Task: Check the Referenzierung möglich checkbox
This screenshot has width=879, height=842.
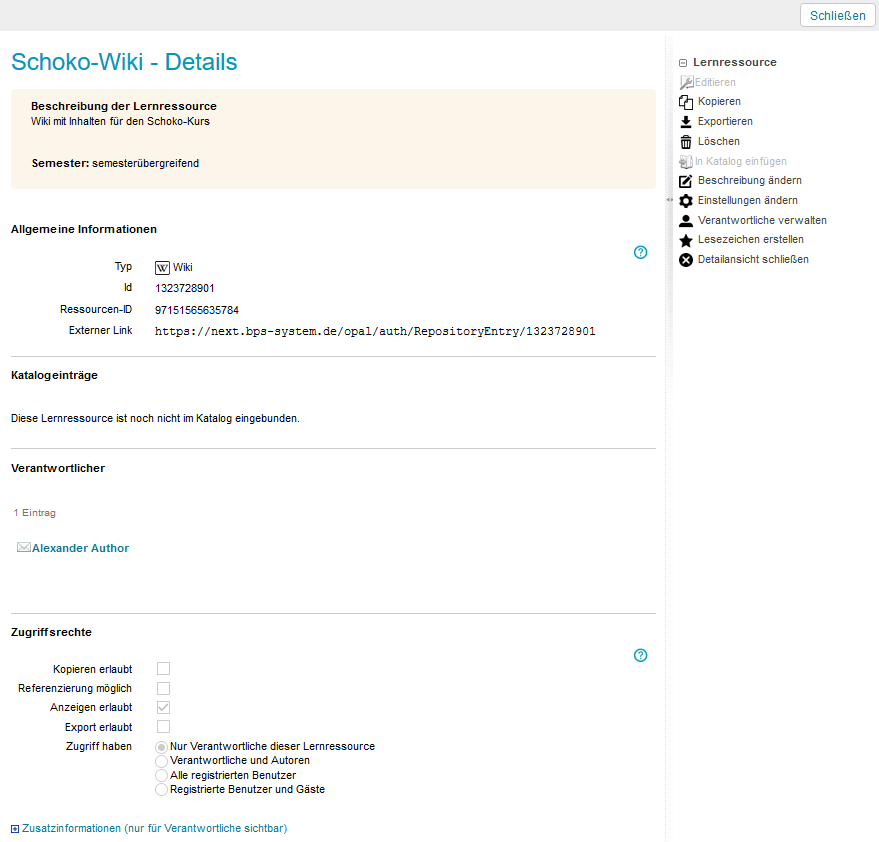Action: 163,688
